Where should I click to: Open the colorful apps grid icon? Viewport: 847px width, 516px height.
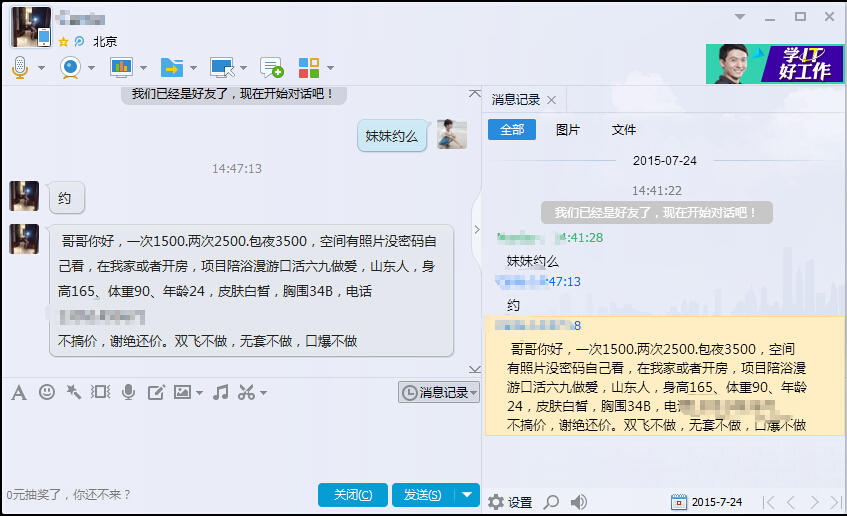click(x=309, y=68)
